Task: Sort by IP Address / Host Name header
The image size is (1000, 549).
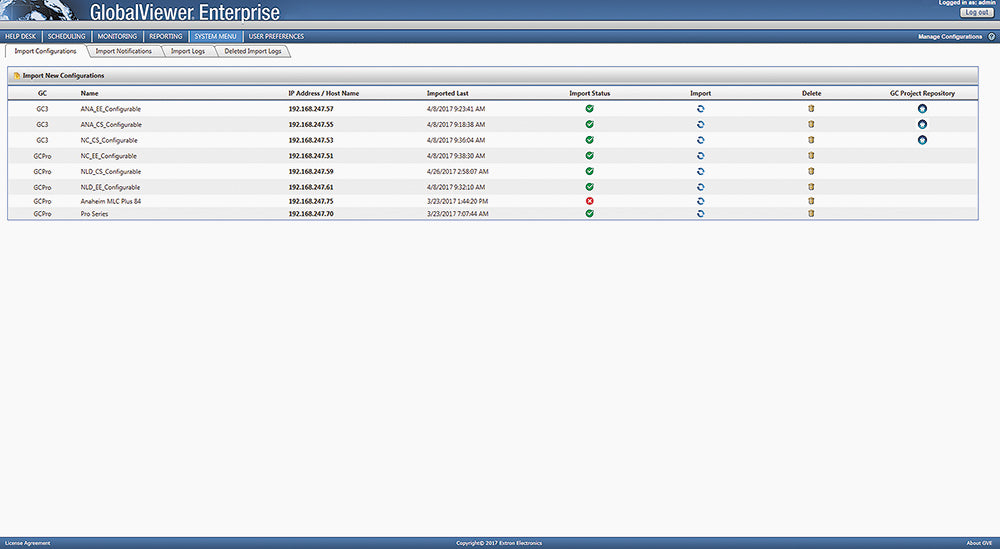Action: (323, 93)
